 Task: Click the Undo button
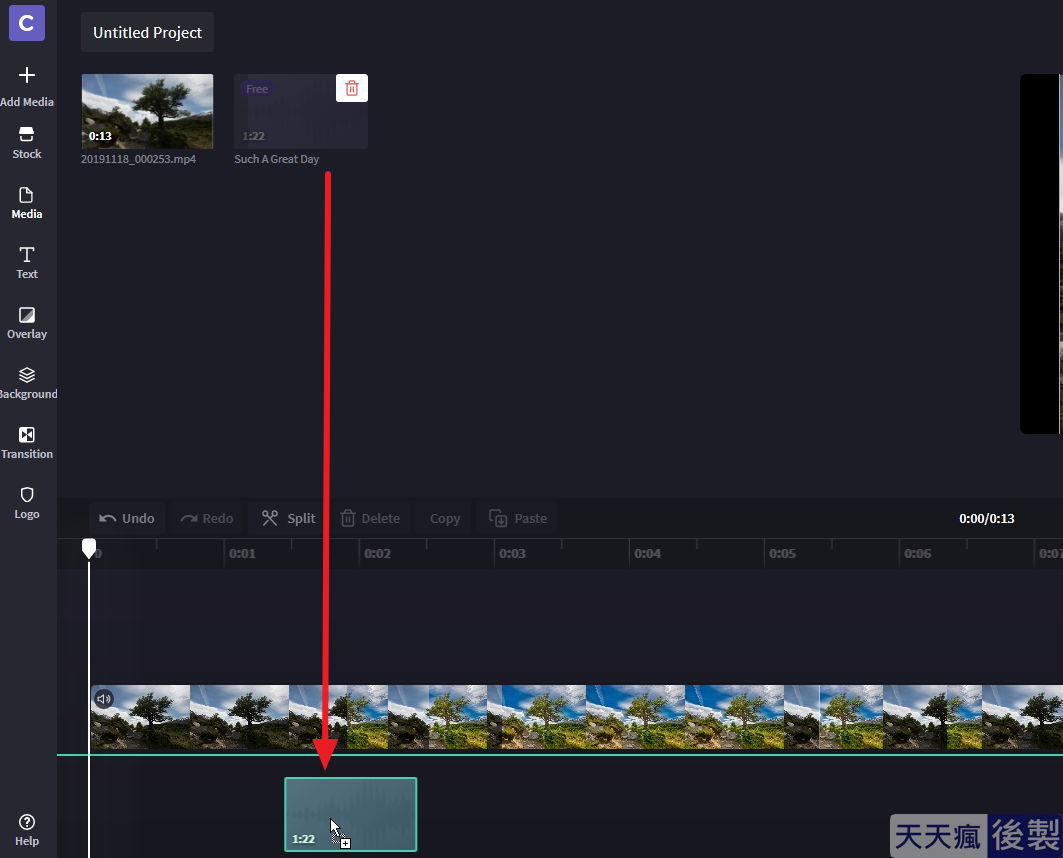pos(127,518)
